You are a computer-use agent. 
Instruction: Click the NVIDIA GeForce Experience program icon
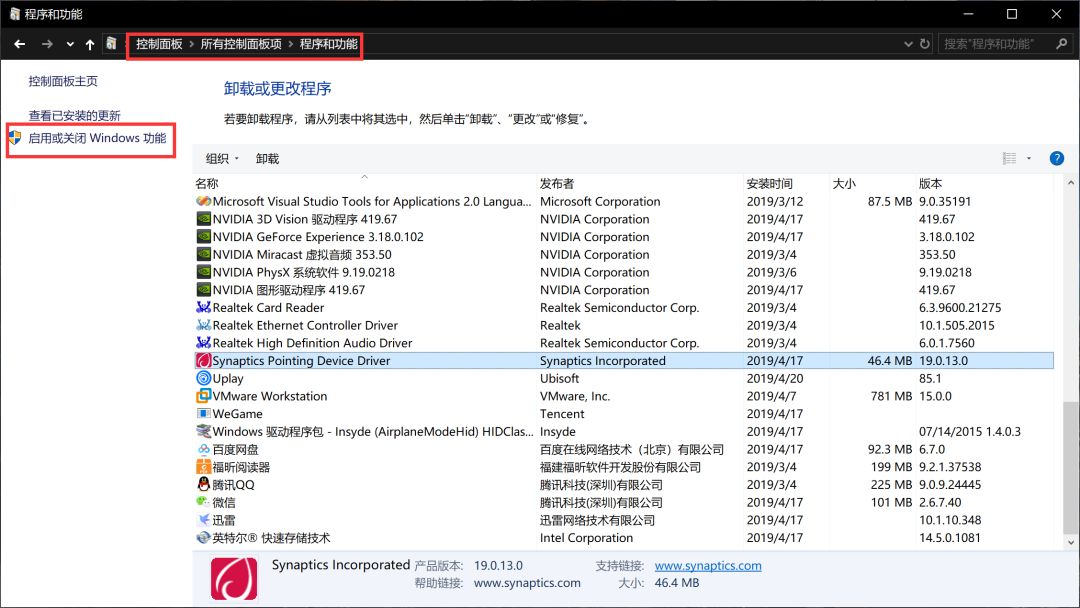pyautogui.click(x=204, y=237)
